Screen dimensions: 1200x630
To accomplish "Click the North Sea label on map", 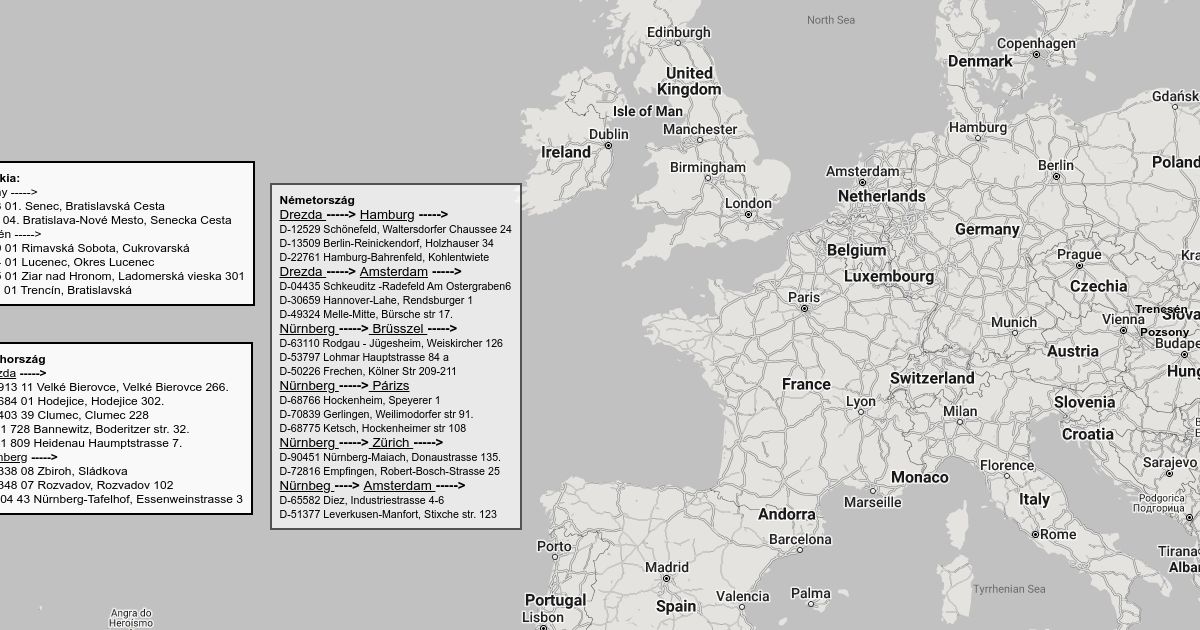I will (x=831, y=20).
